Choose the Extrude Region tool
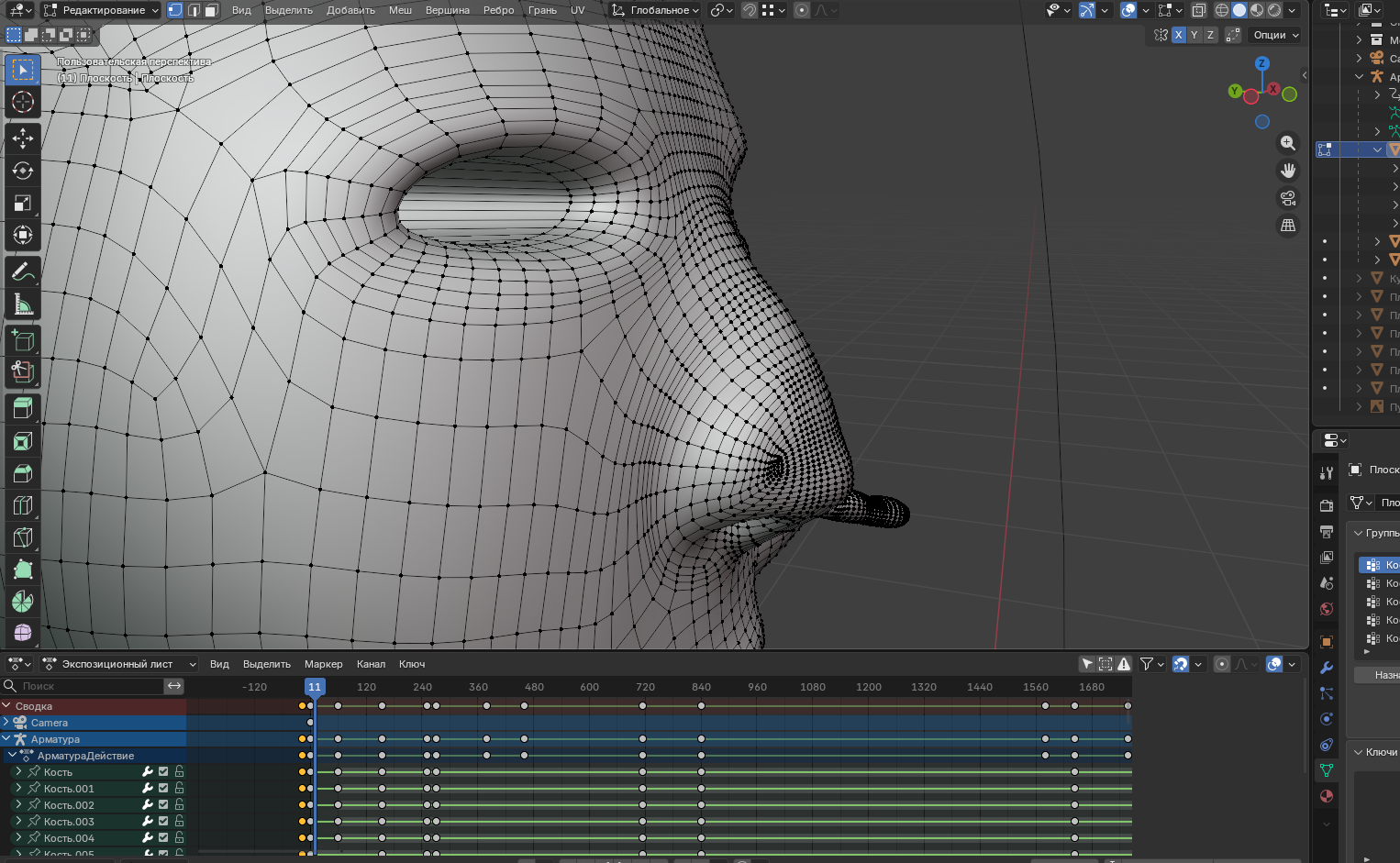The width and height of the screenshot is (1400, 863). pos(22,408)
